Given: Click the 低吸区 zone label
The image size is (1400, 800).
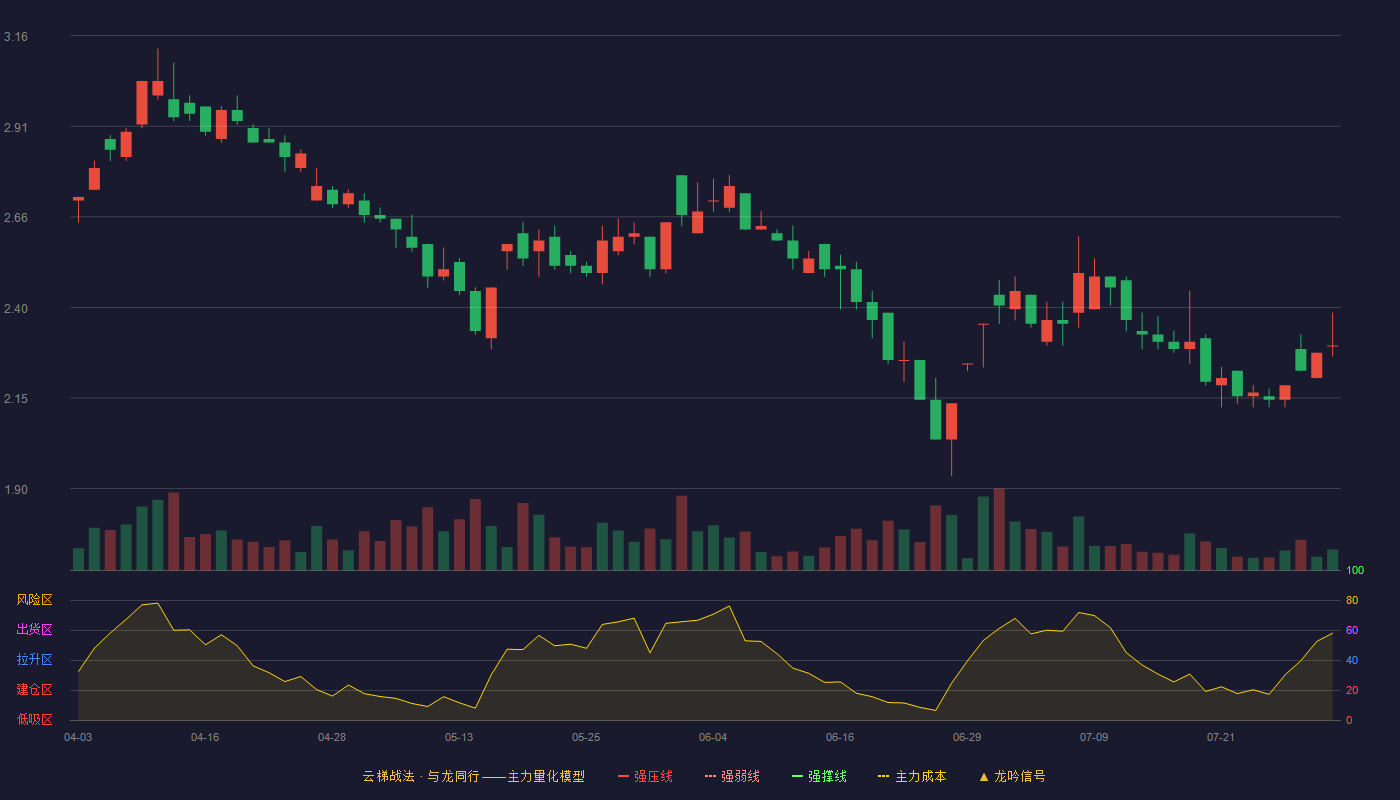Looking at the screenshot, I should click(x=34, y=720).
